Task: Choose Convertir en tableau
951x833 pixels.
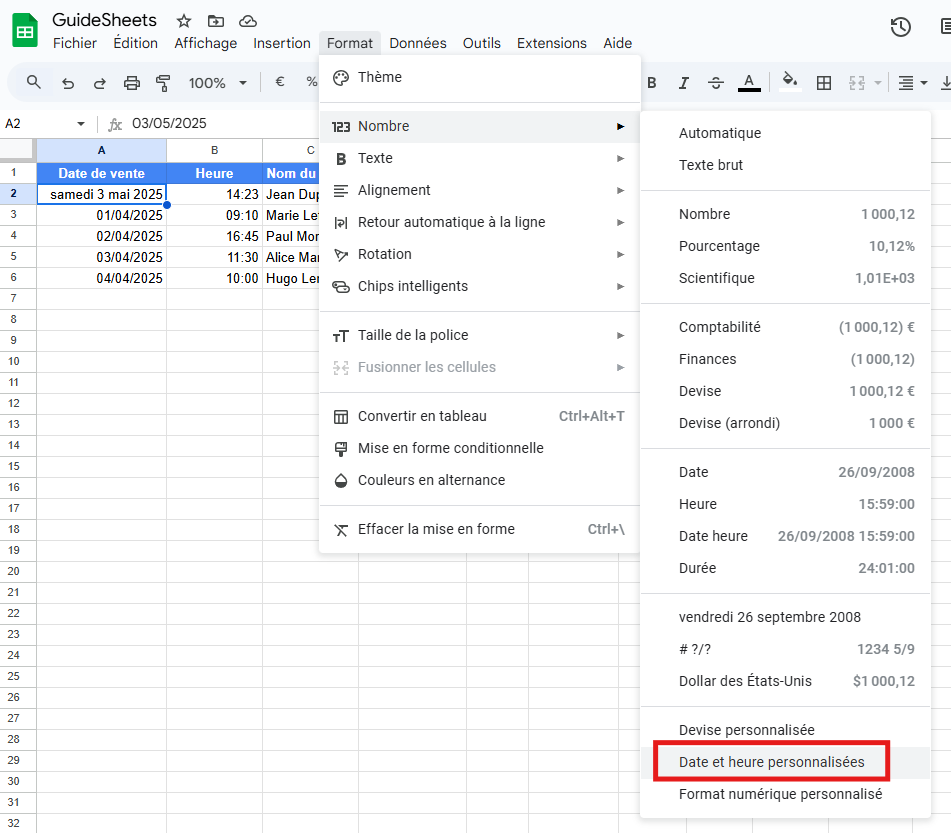Action: click(480, 416)
